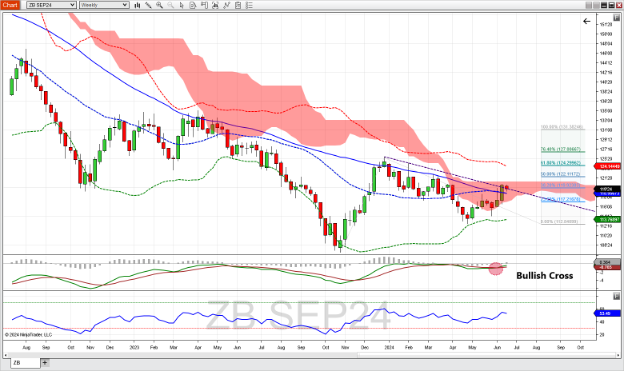Open the chart Properties list icon
This screenshot has height=372, width=624.
click(x=249, y=5)
